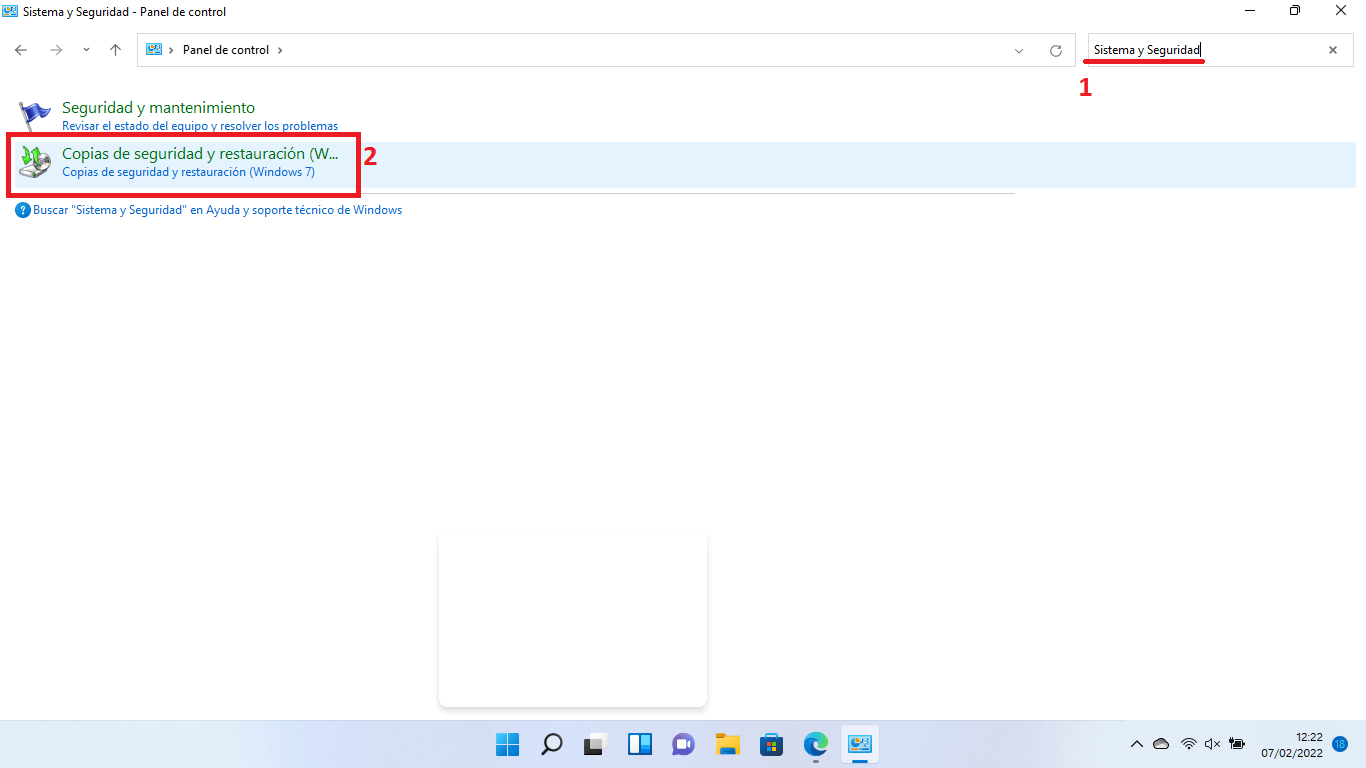Click the Control Panel icon in title bar
The height and width of the screenshot is (768, 1366).
click(x=11, y=12)
